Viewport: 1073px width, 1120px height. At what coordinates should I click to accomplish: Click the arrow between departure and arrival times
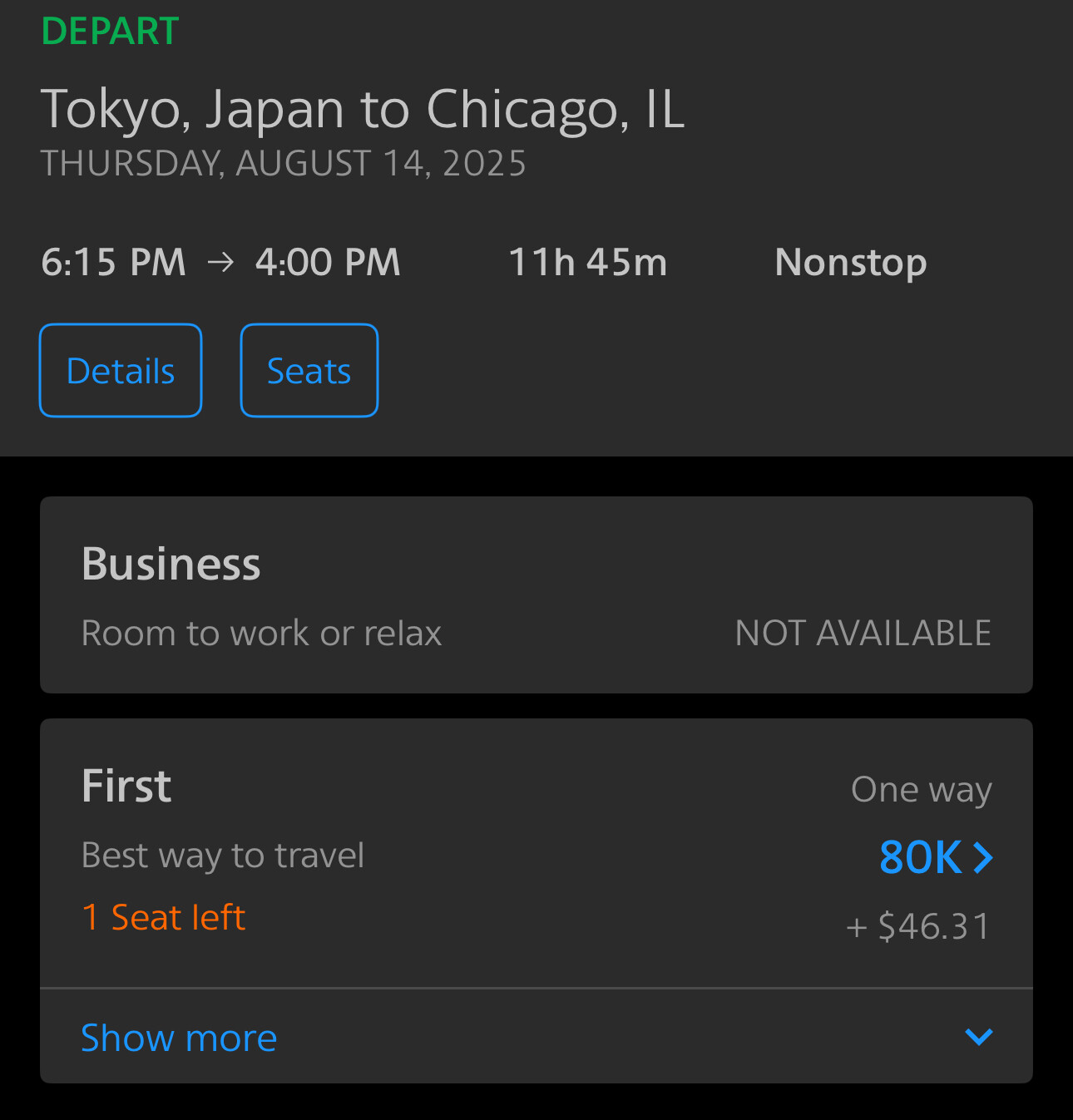tap(220, 263)
